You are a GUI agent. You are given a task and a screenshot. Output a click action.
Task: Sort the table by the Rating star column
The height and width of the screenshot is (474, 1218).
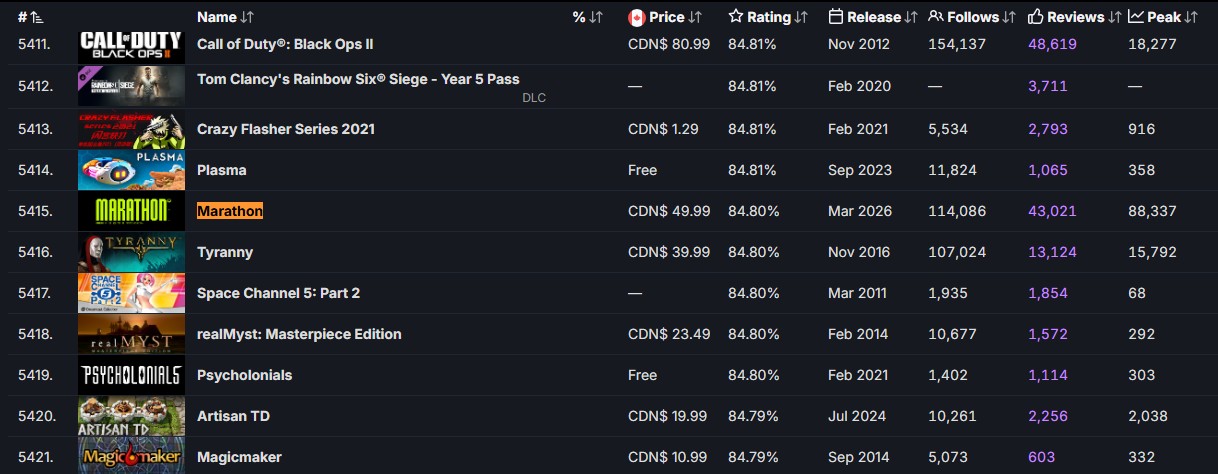767,17
